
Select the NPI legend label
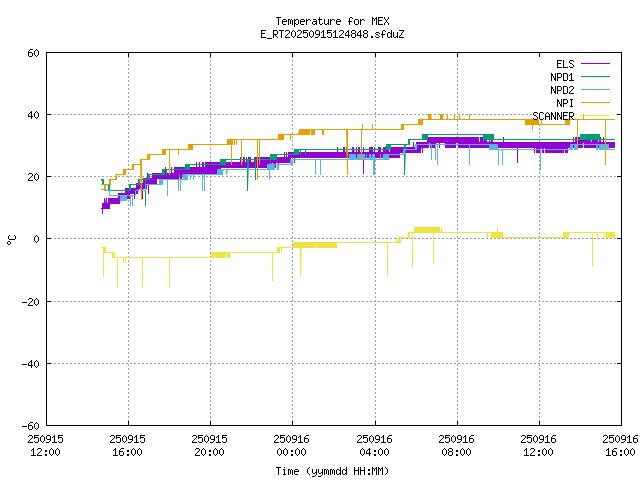point(565,103)
